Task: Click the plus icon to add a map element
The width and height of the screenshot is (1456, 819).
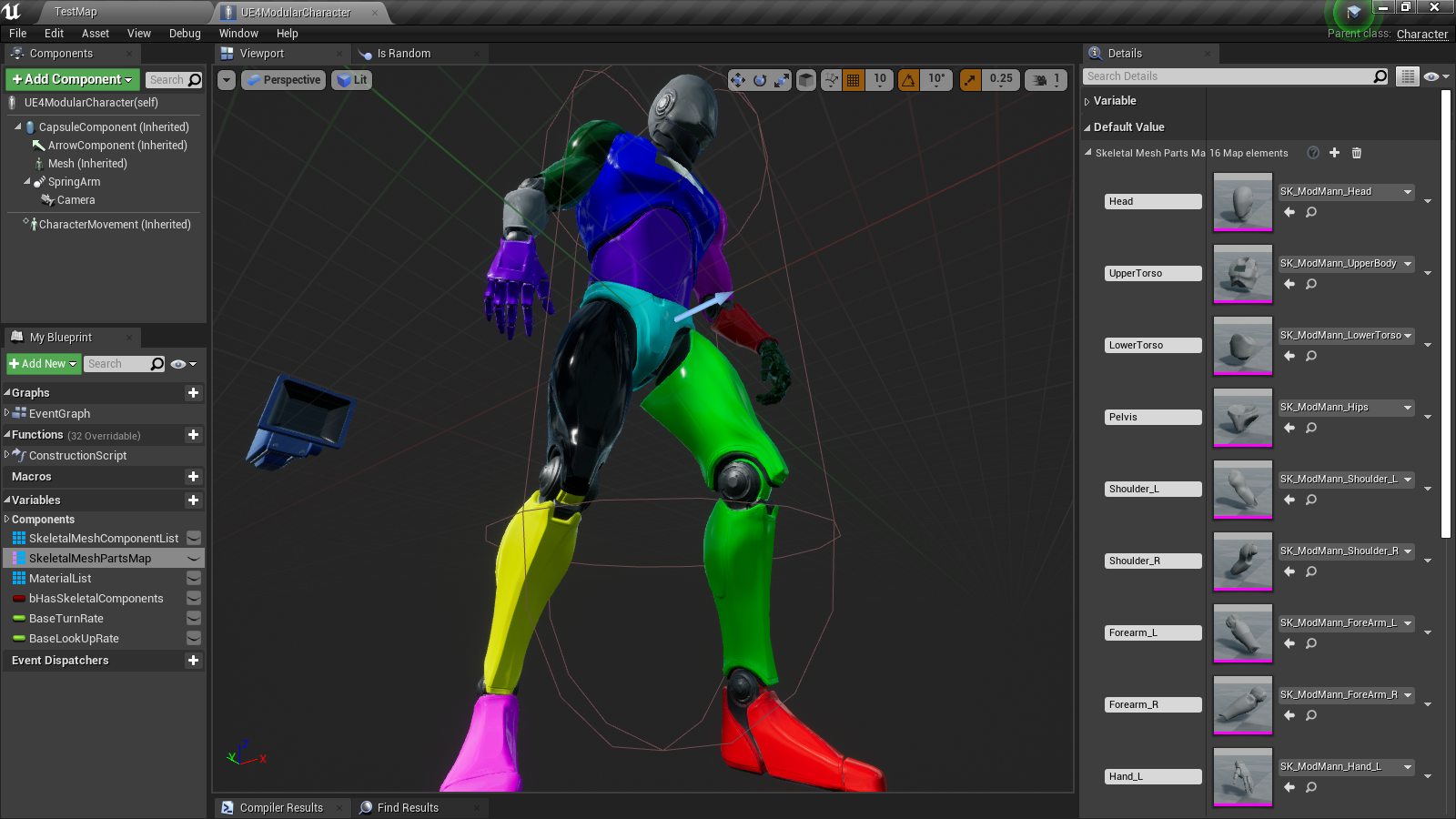Action: tap(1334, 153)
